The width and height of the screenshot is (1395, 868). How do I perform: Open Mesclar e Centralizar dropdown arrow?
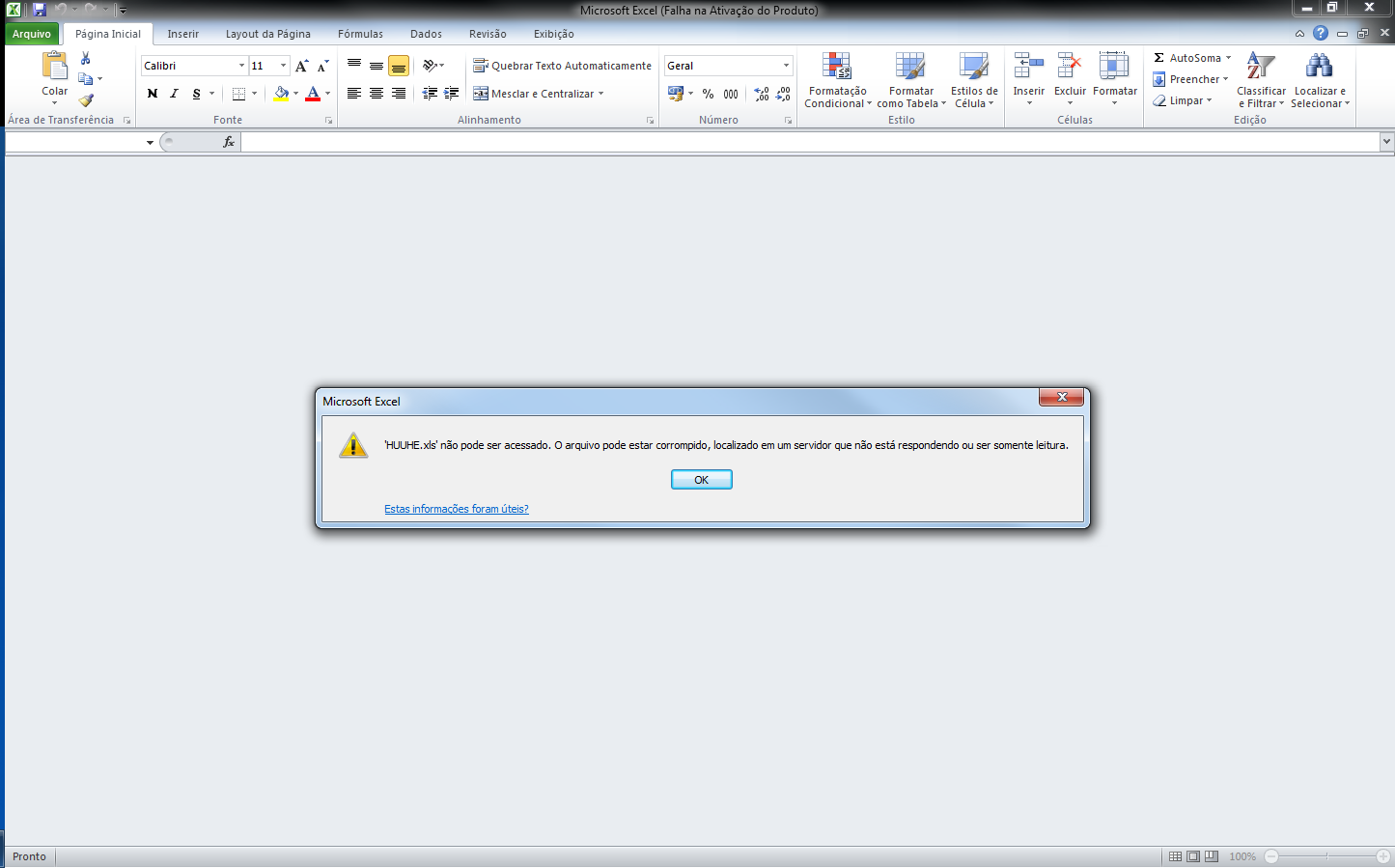(600, 94)
